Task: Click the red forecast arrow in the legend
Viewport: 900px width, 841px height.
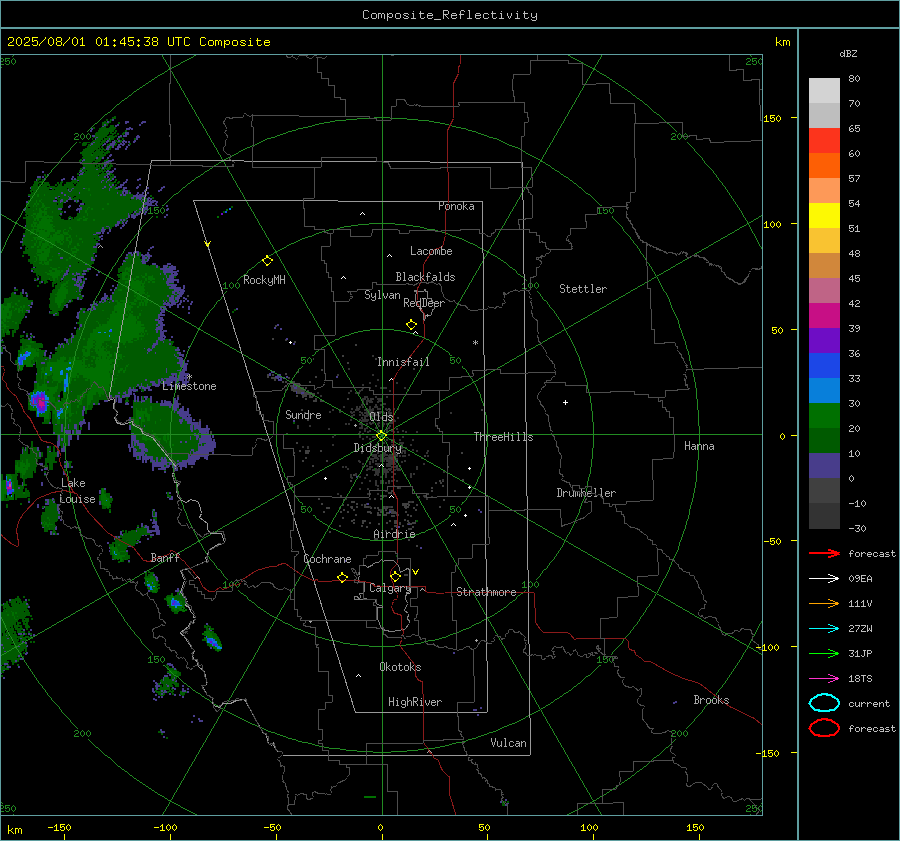Action: (x=824, y=553)
